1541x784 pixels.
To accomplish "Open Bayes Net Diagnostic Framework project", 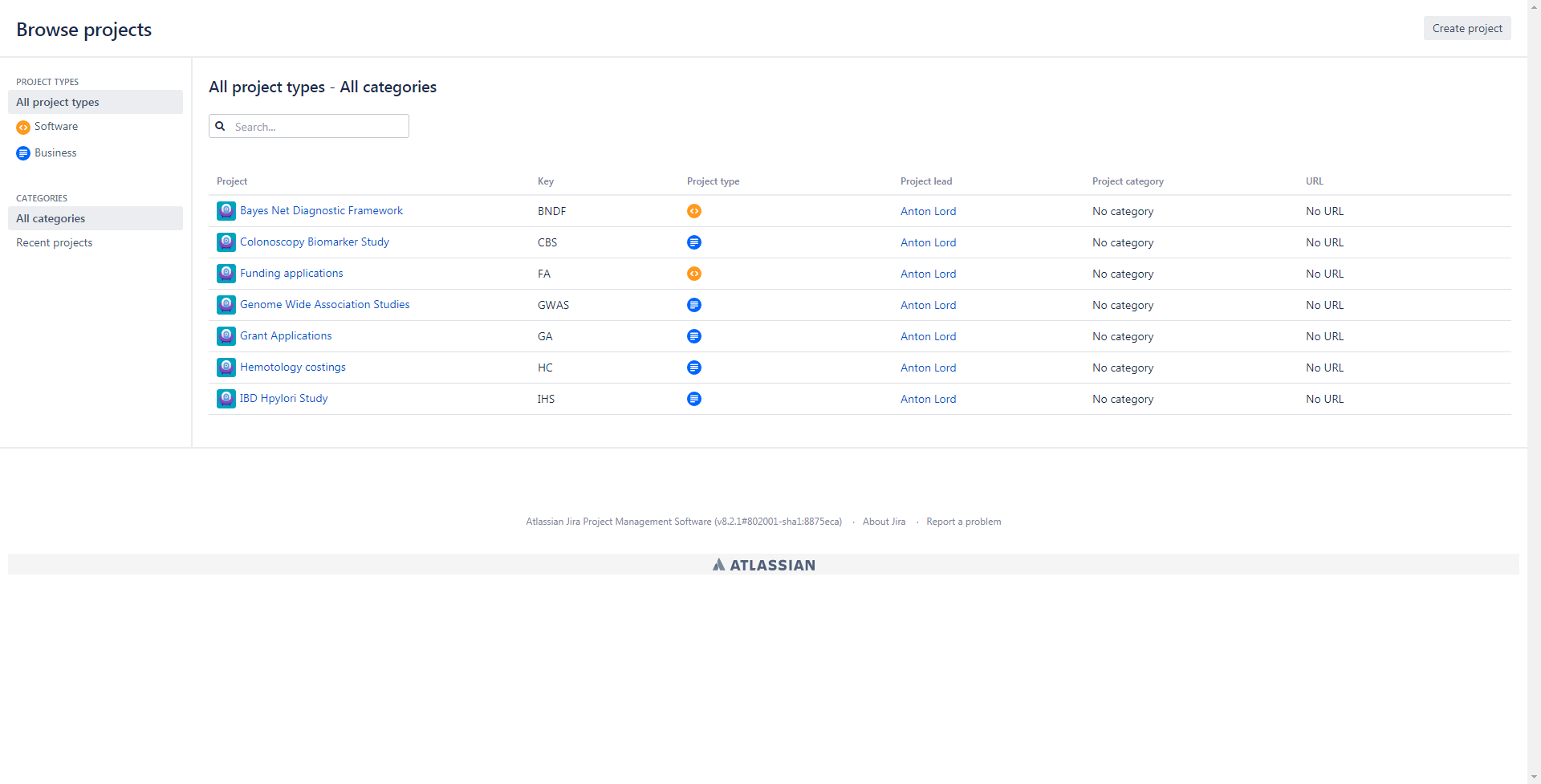I will coord(321,210).
